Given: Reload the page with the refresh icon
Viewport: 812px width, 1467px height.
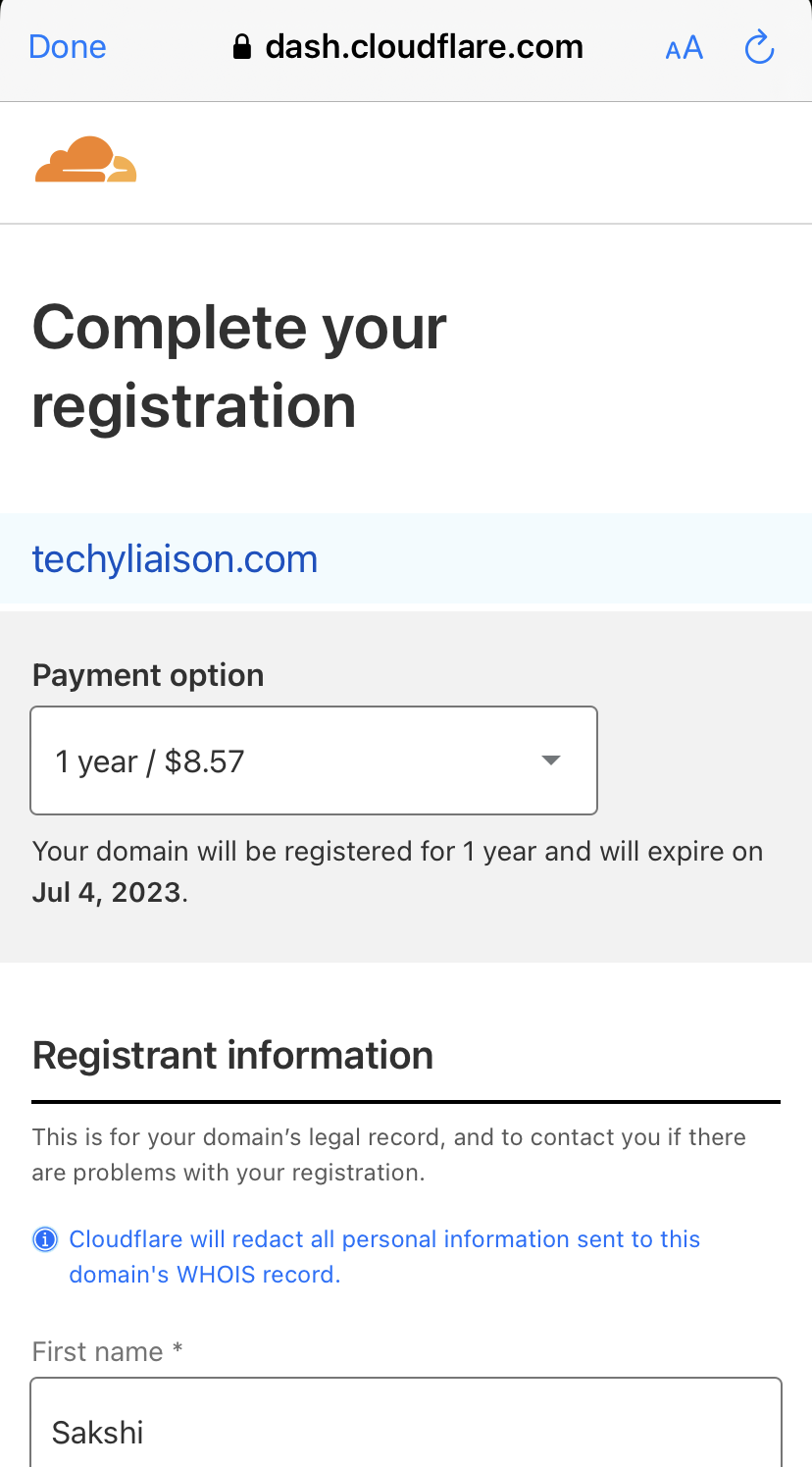Looking at the screenshot, I should tap(759, 47).
